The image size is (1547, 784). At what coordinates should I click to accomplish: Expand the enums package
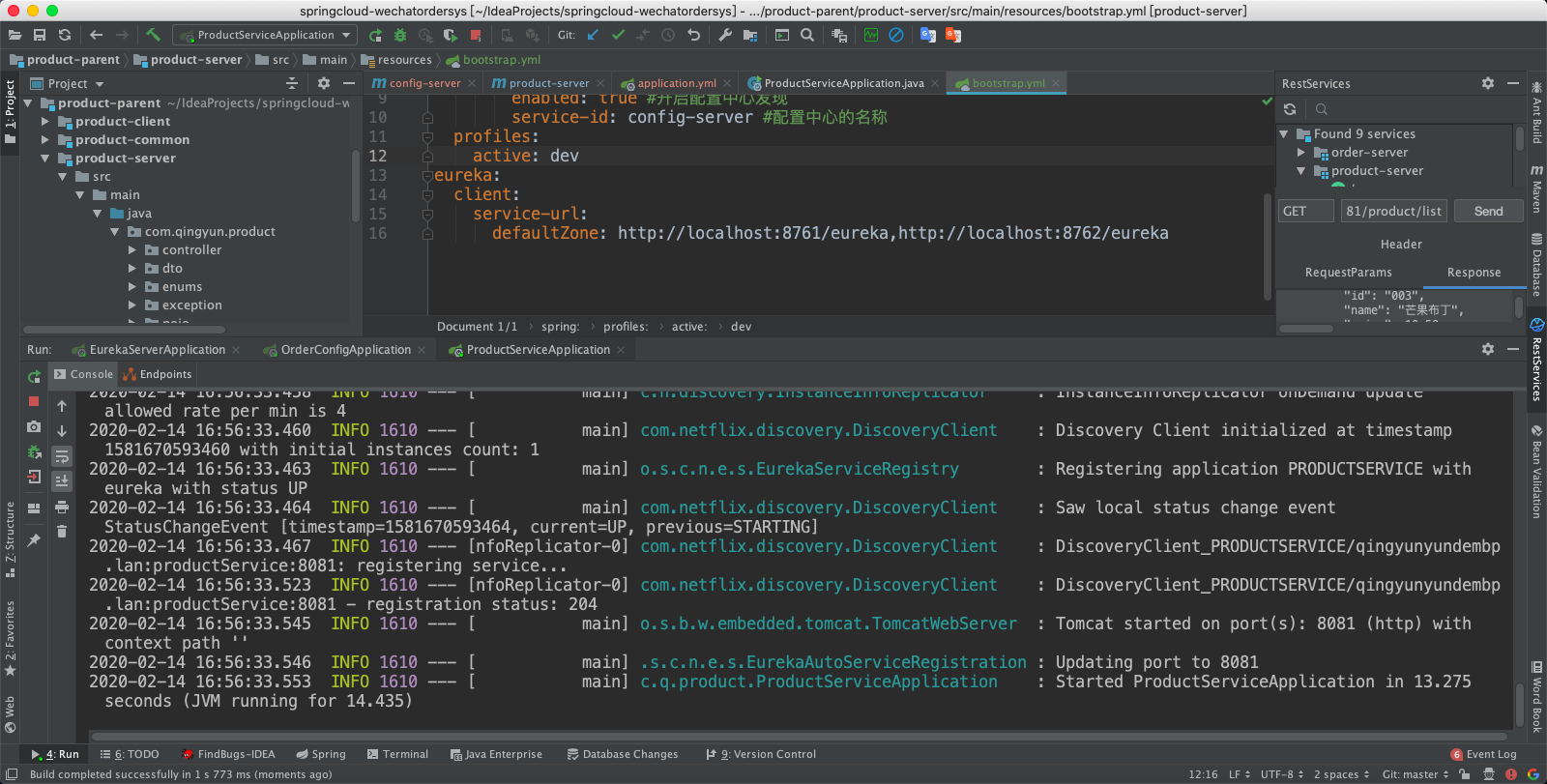132,287
